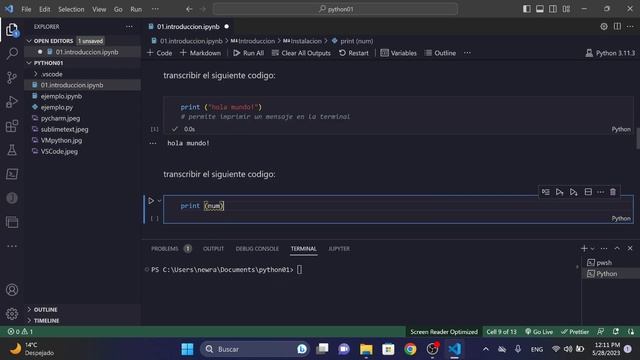Toggle the primary side bar layout
Screen dimensions: 640x360
click(527, 9)
